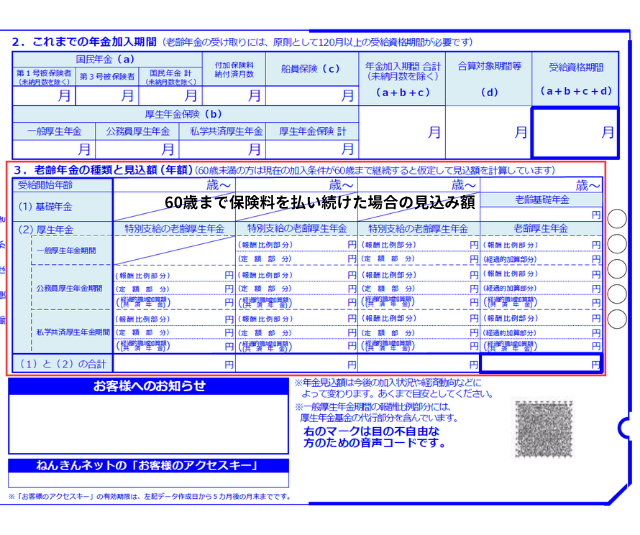Screen dimensions: 640x535
Task: Click the お客様へのお知らせ banner
Action: point(149,386)
